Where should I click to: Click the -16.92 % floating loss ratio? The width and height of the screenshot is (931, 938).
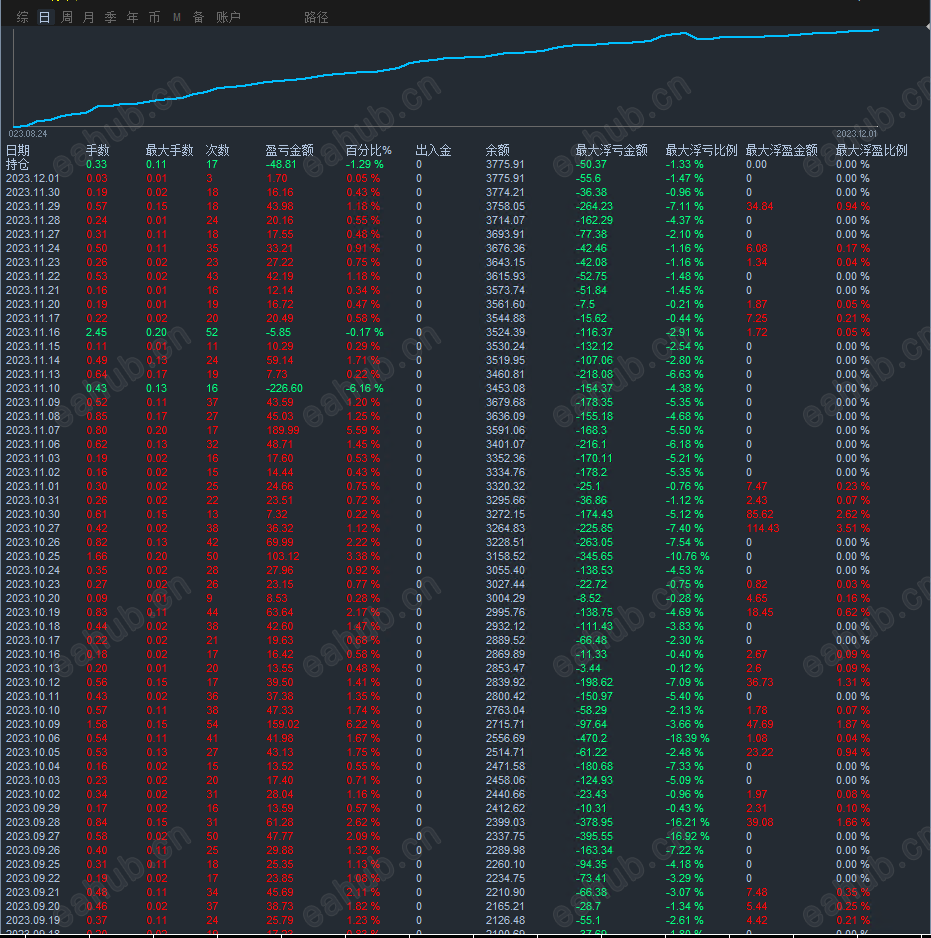coord(687,836)
